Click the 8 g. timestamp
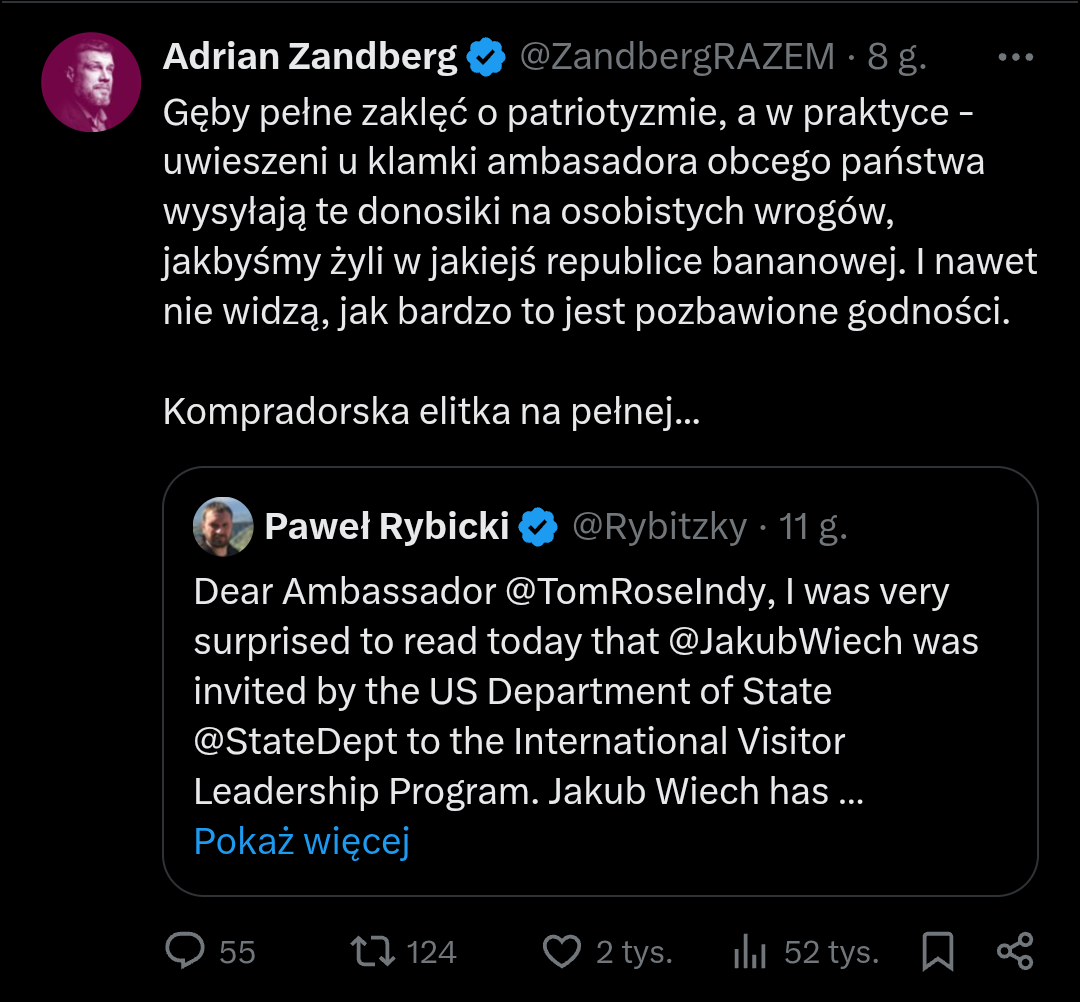1080x1002 pixels. (x=897, y=57)
